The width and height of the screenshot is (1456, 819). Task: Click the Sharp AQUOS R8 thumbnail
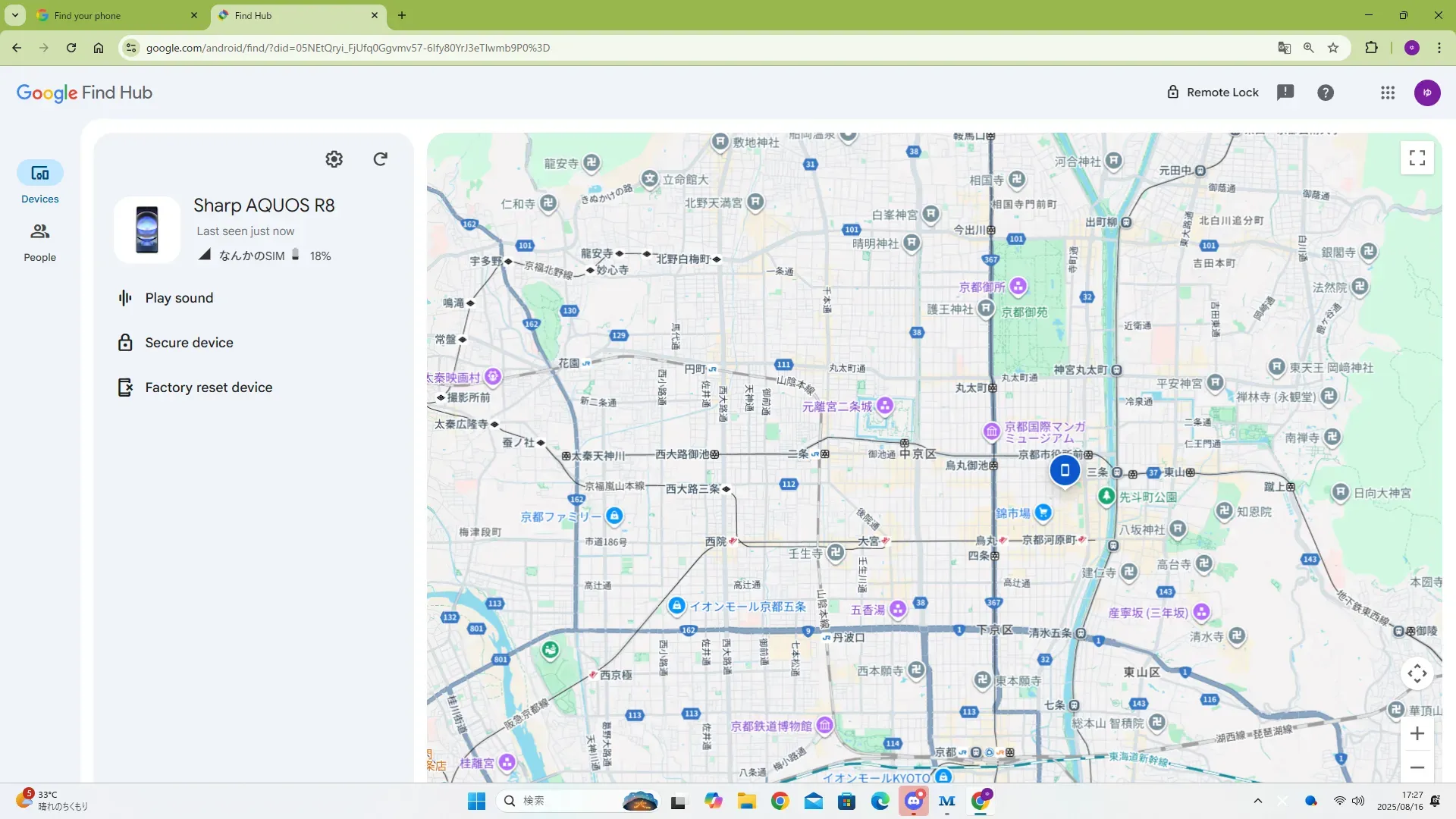(x=147, y=230)
